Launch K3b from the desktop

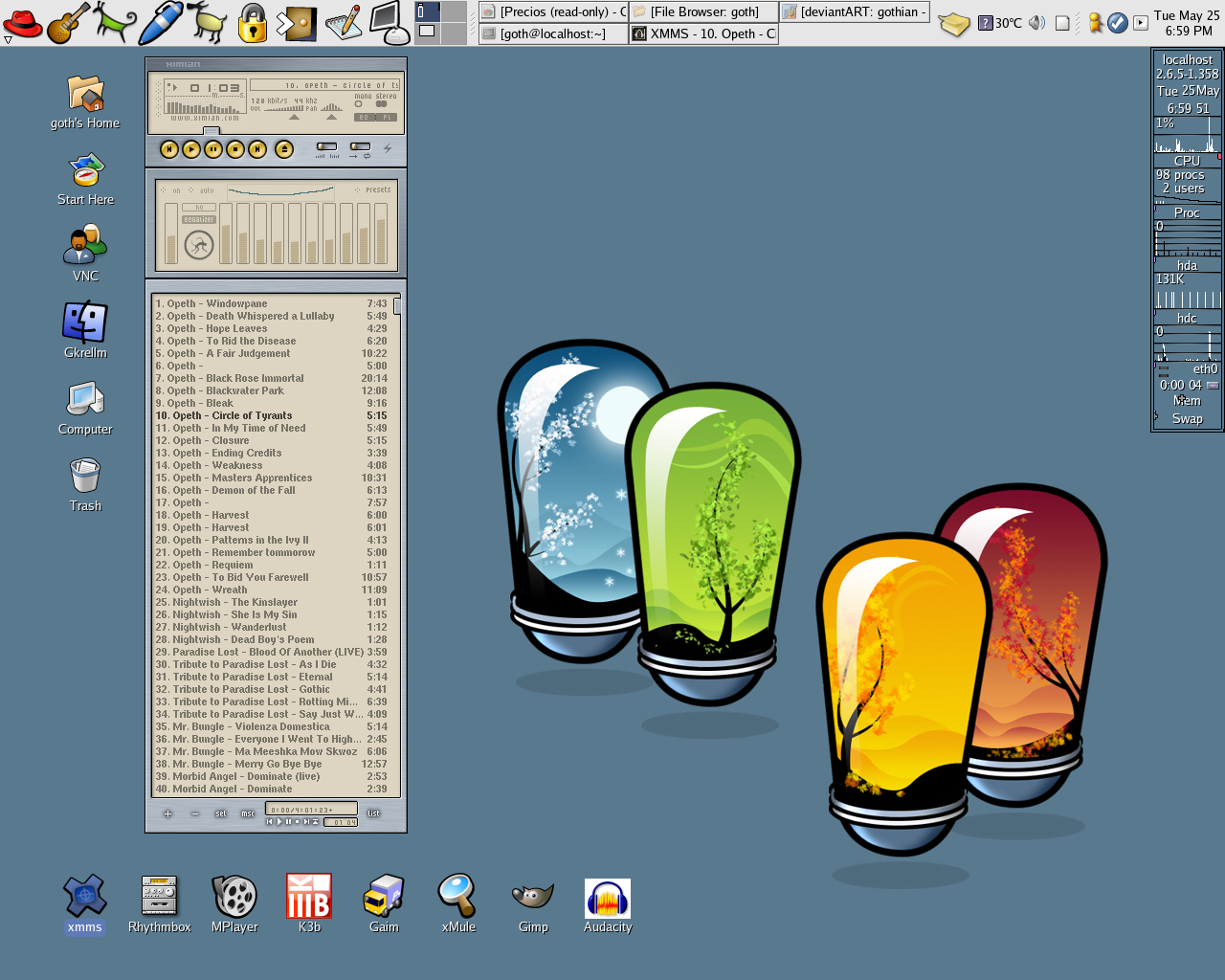click(309, 904)
